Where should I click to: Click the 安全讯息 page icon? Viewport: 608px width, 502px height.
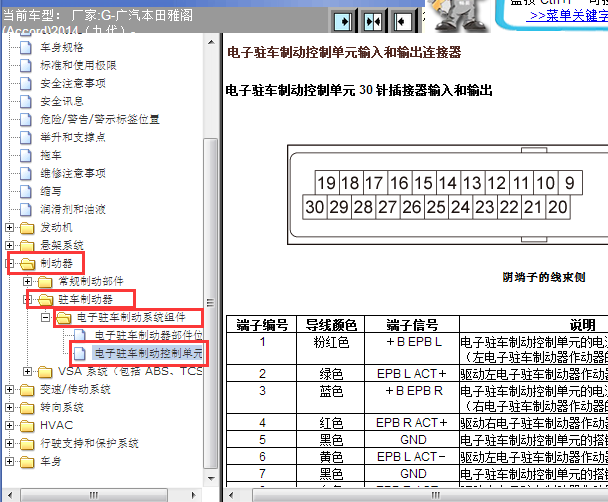pos(26,101)
